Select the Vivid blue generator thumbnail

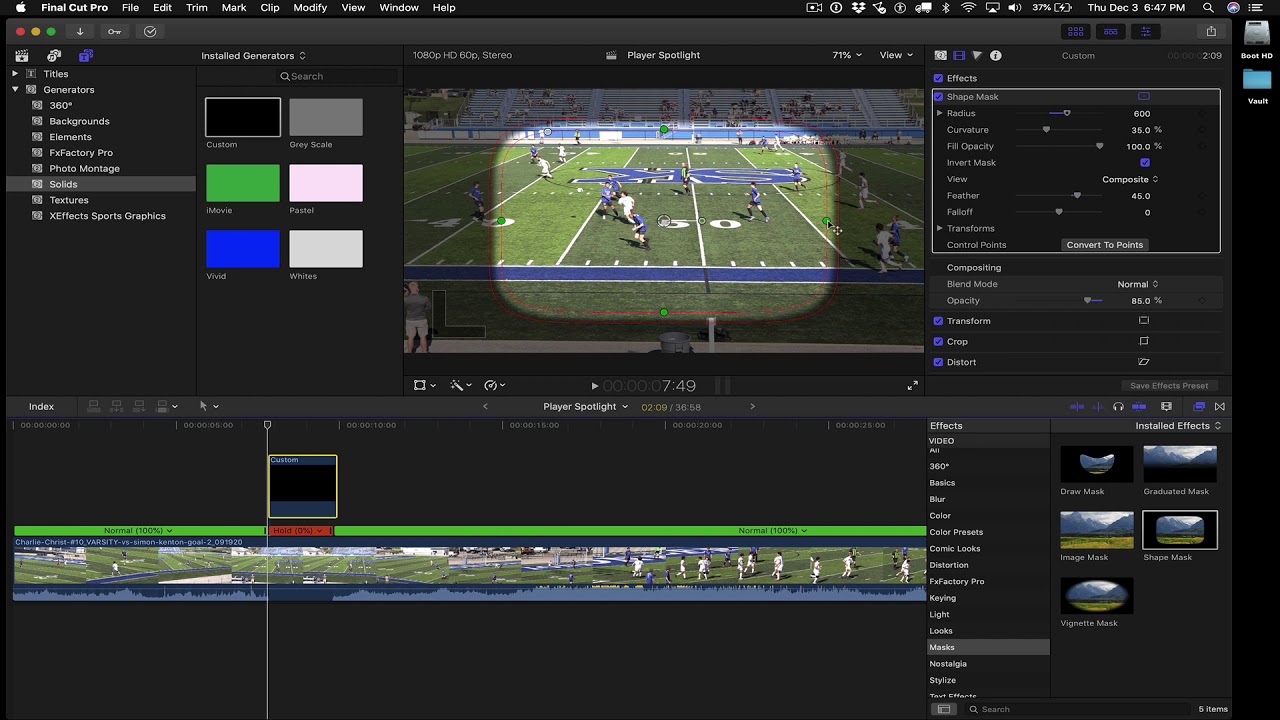(x=243, y=250)
